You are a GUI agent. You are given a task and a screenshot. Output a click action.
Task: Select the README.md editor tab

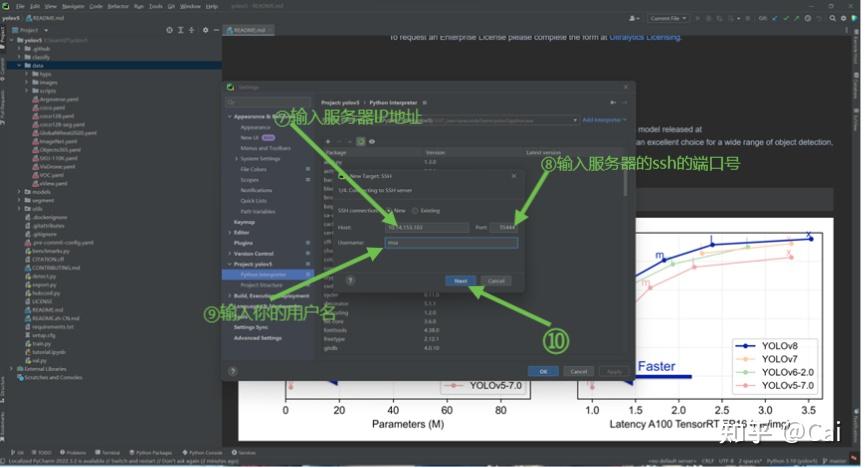249,30
